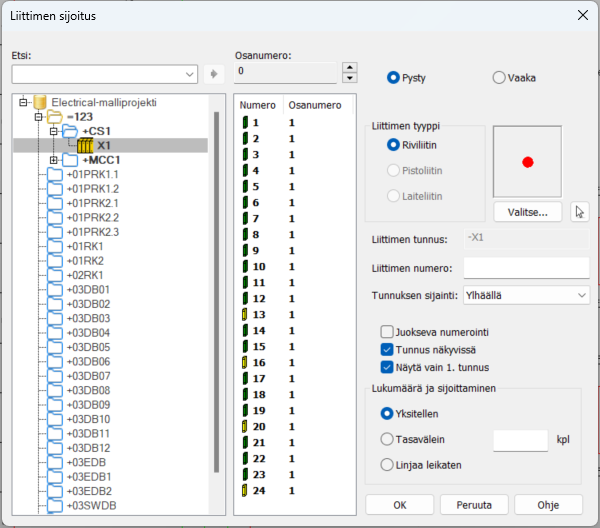
Task: Click the Liittimen numero input field
Action: pyautogui.click(x=526, y=267)
